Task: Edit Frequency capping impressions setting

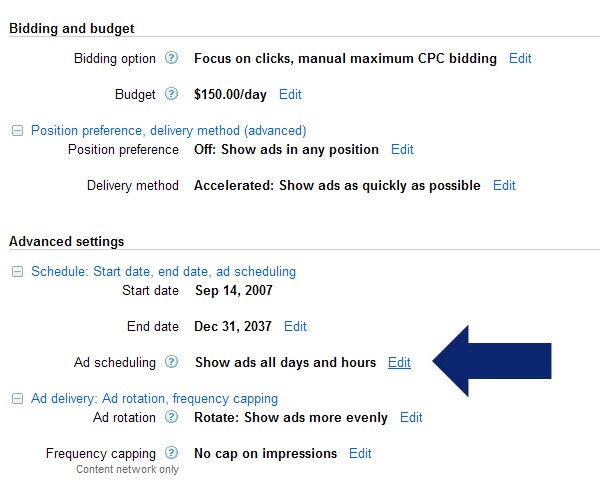Action: (x=360, y=453)
